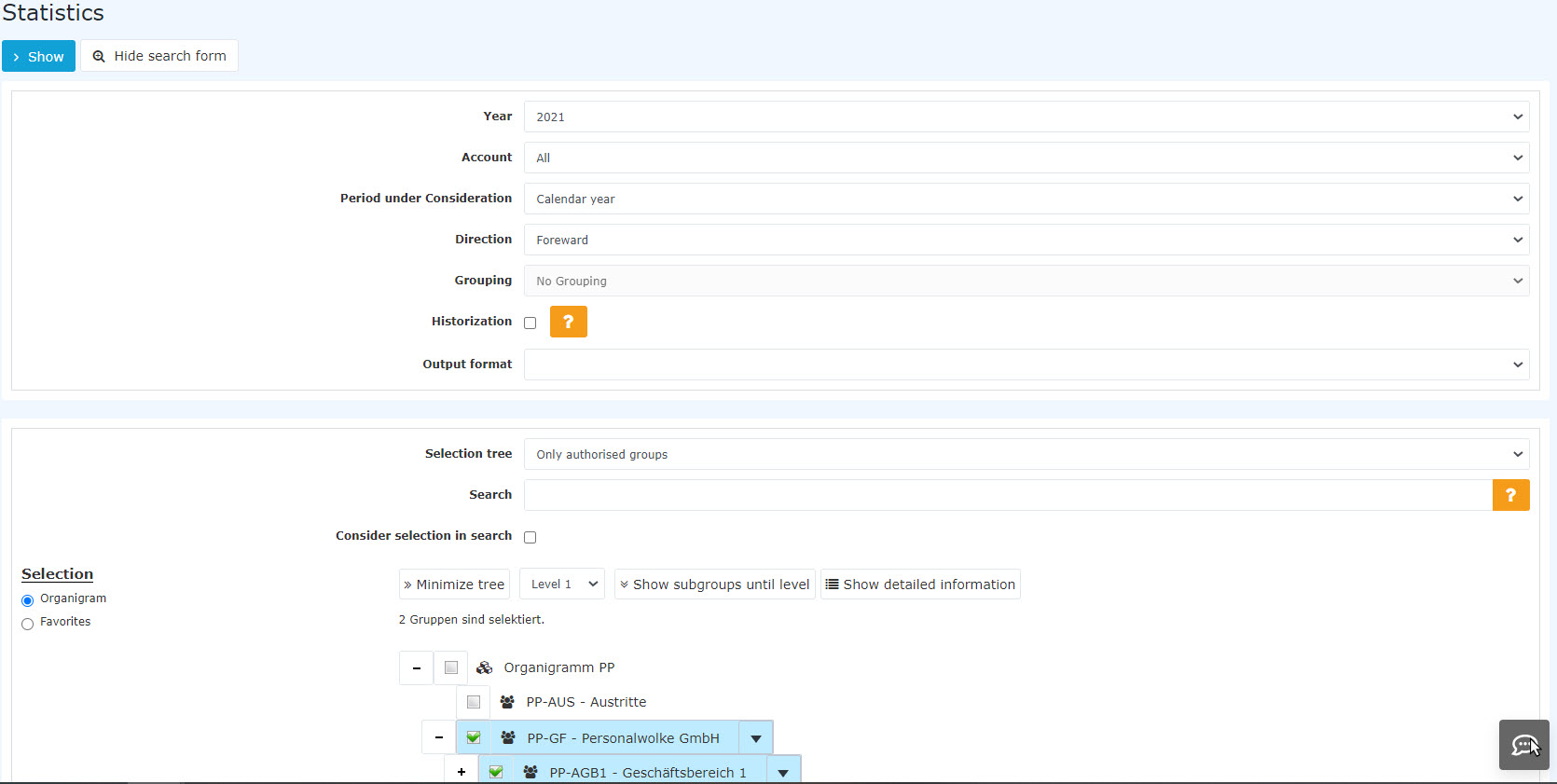Screen dimensions: 1557x784
Task: Click the PP-GF - Personalwolke GmbH label
Action: click(624, 738)
